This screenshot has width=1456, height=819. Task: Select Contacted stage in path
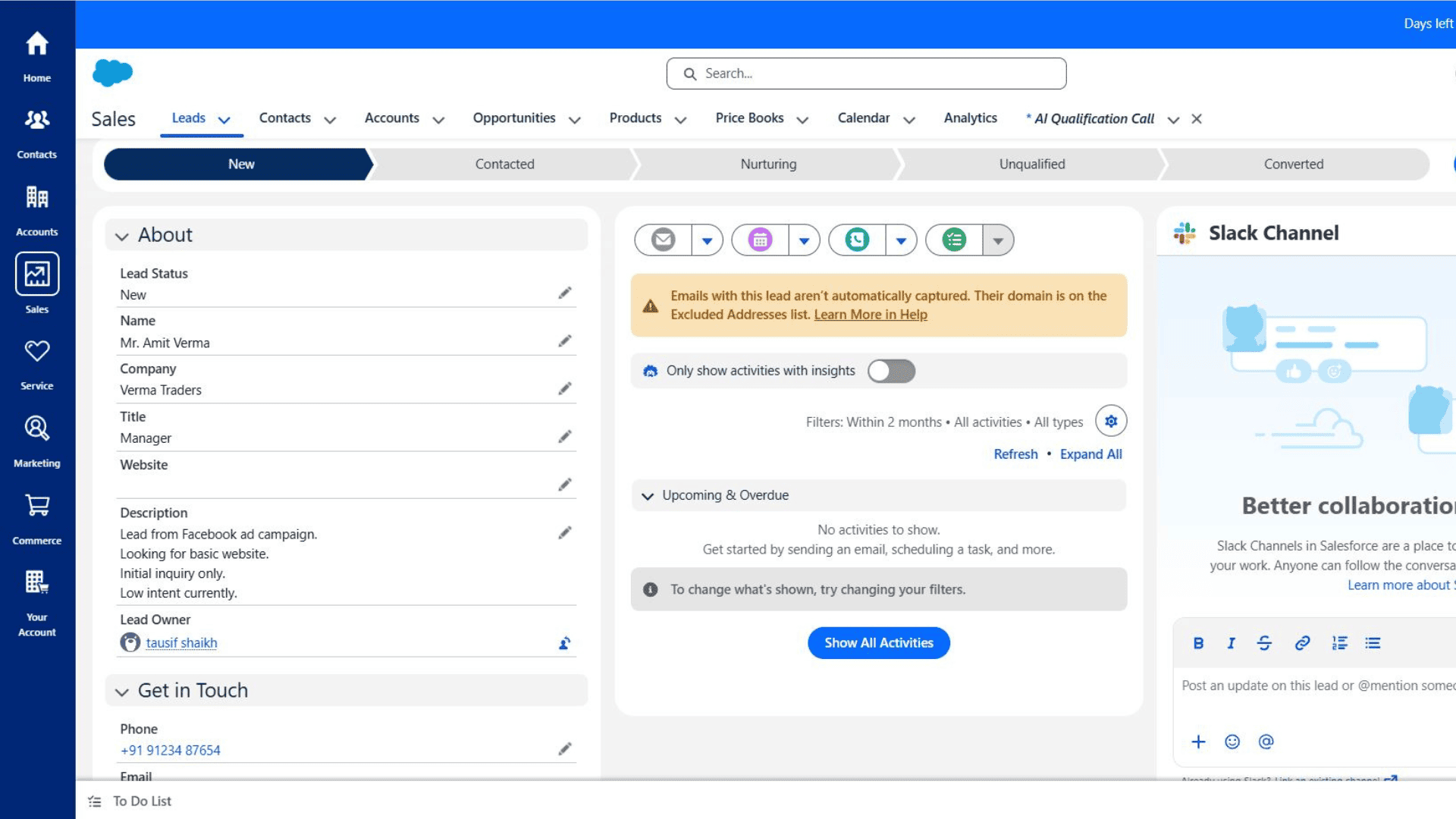tap(504, 164)
